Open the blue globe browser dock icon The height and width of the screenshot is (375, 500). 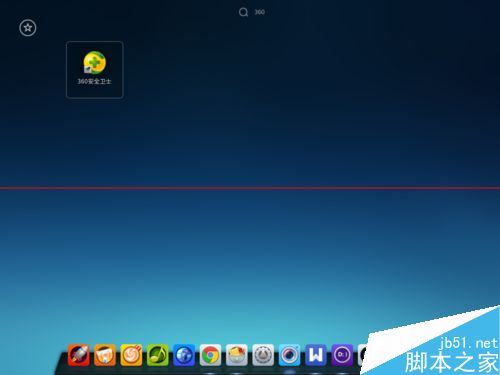point(184,355)
